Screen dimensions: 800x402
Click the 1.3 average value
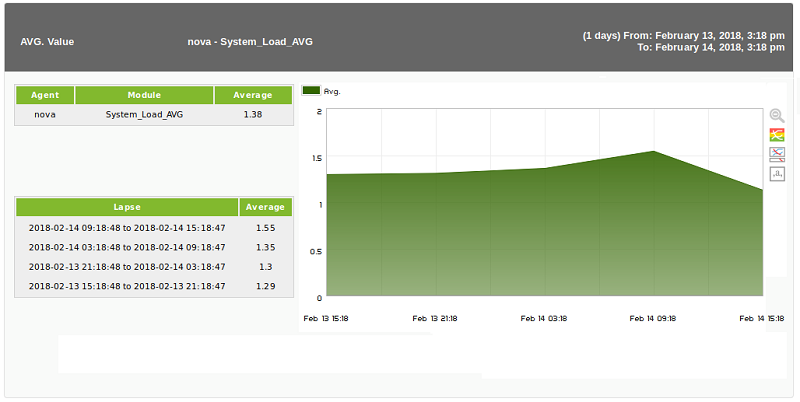tap(265, 267)
